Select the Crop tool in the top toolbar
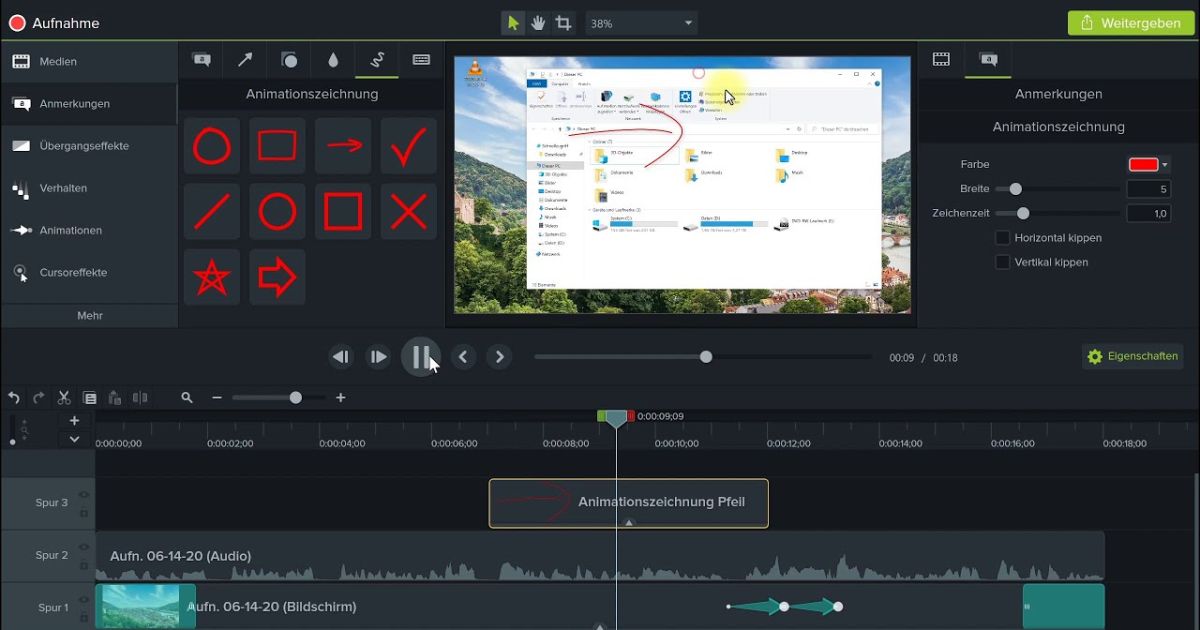This screenshot has height=630, width=1200. click(562, 21)
